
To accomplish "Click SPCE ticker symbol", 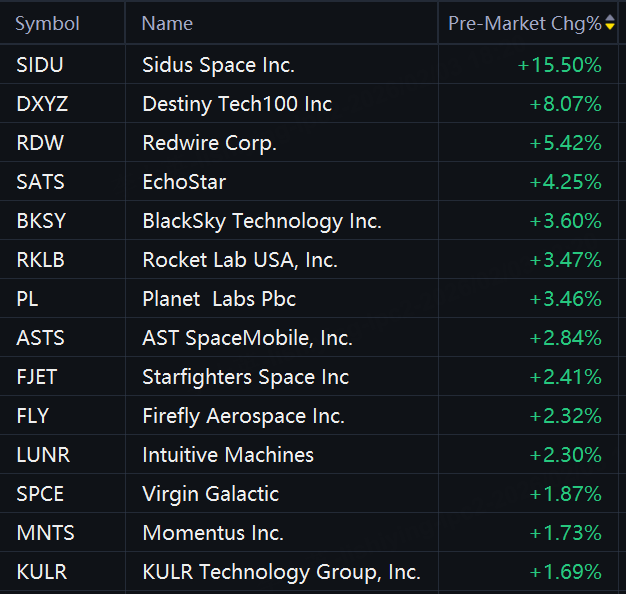I will point(41,494).
